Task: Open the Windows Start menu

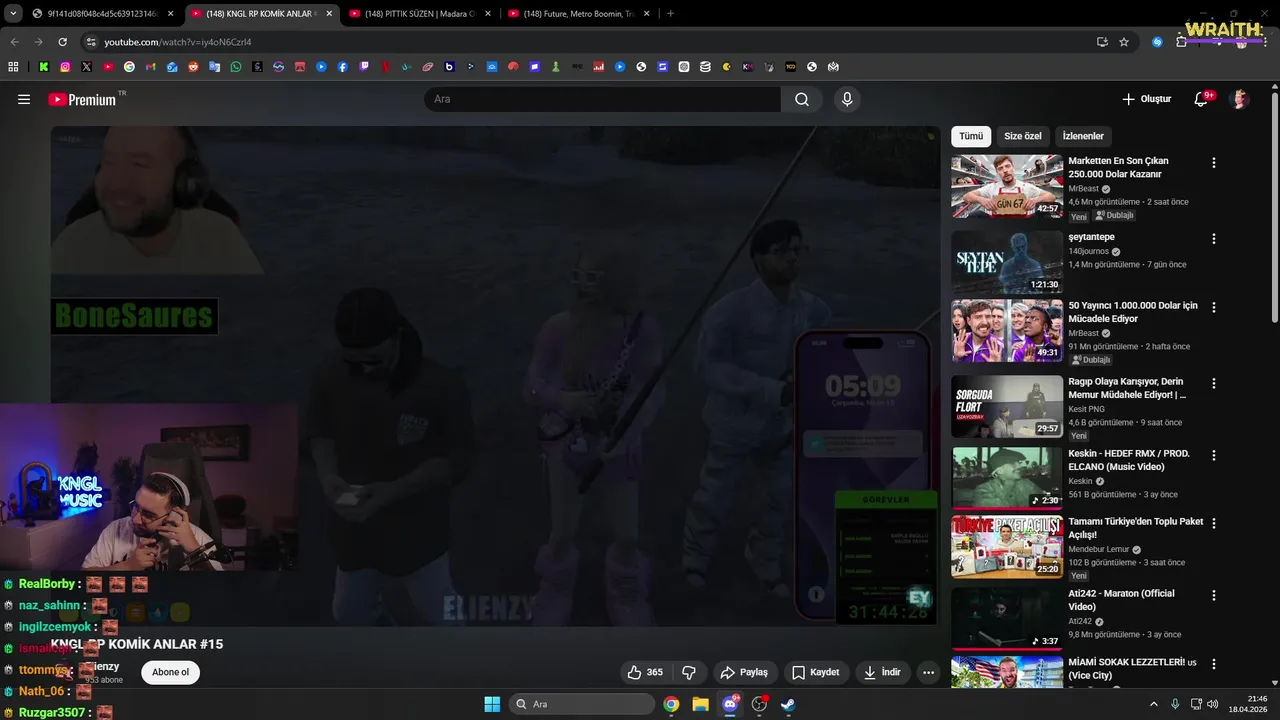Action: coord(492,704)
